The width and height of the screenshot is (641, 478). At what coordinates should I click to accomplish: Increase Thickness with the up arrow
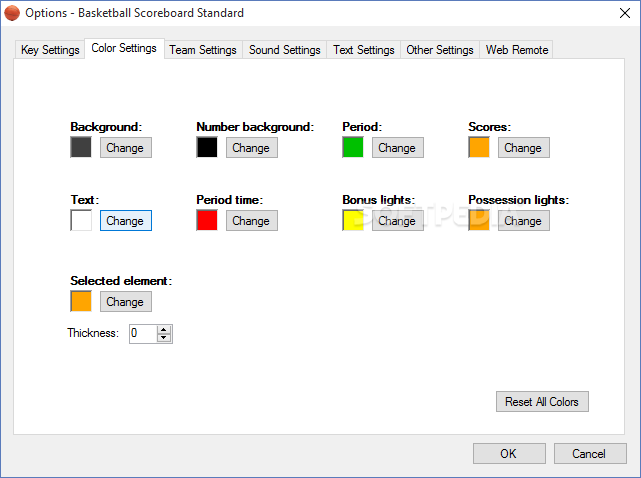[164, 330]
